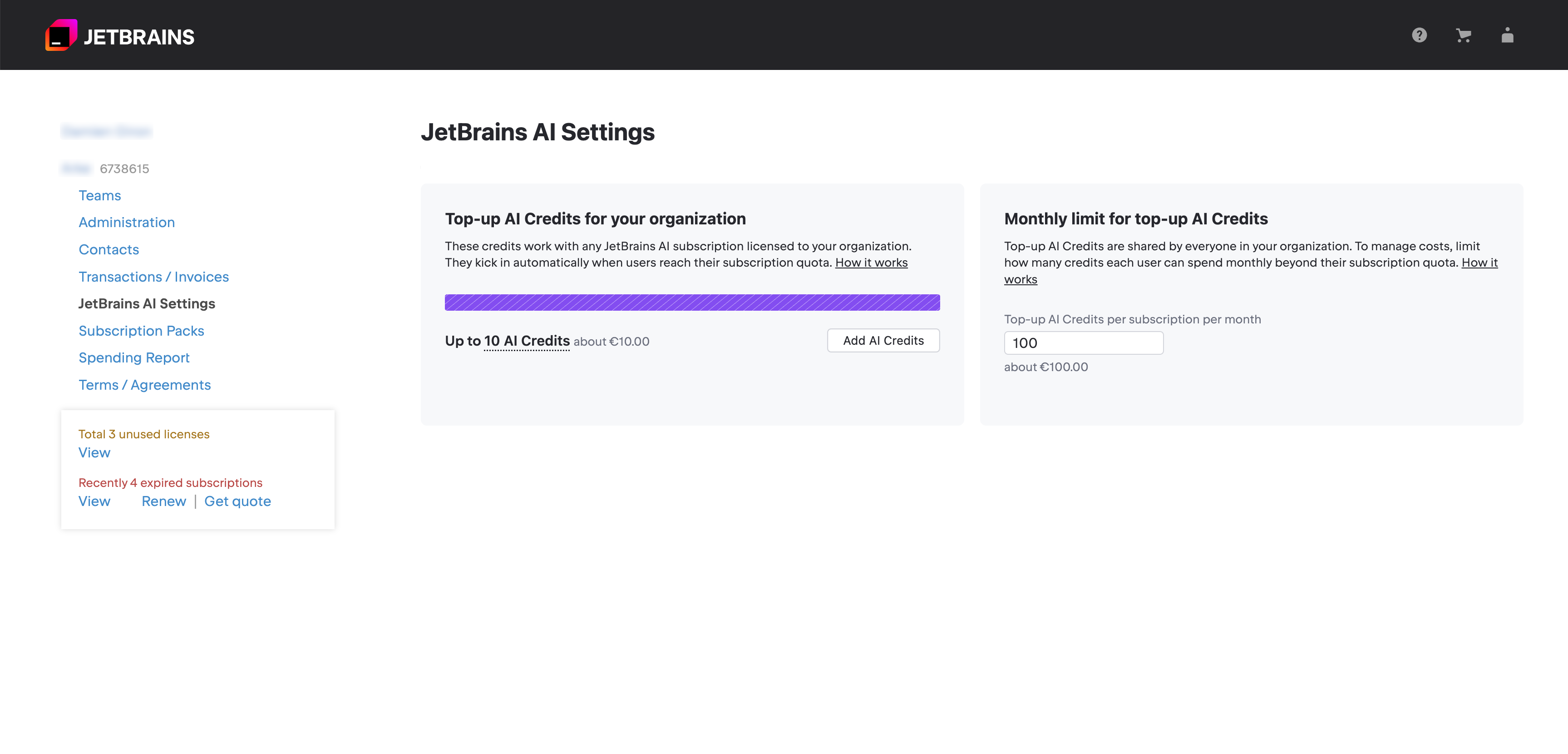Open Contacts page

pyautogui.click(x=108, y=250)
